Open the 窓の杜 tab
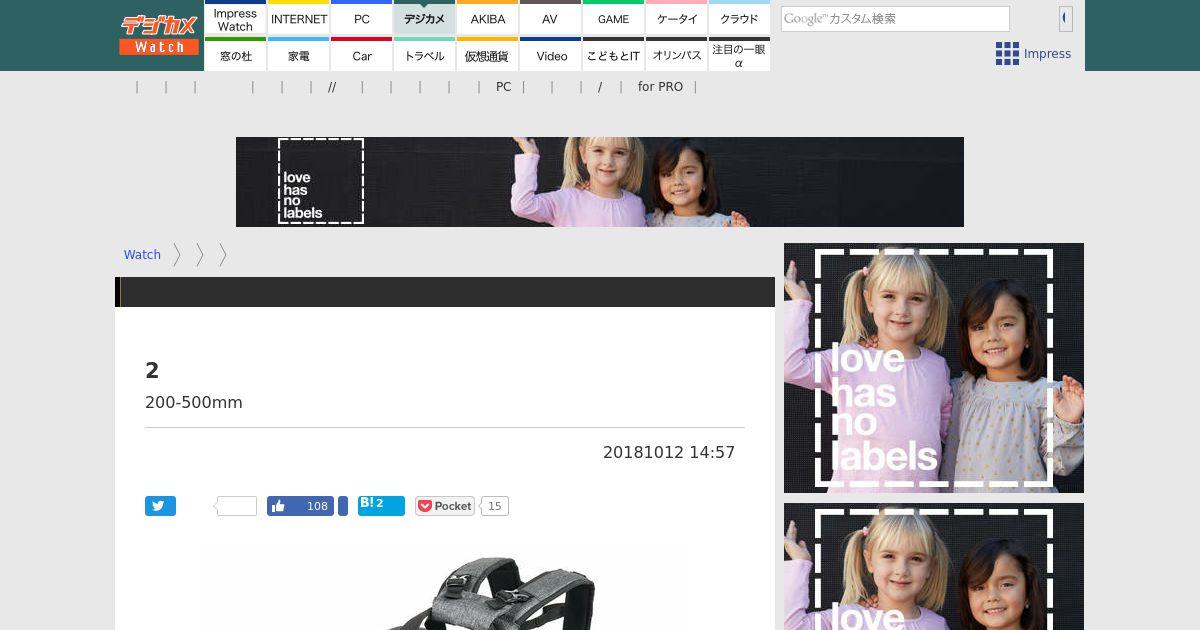1200x630 pixels. [x=235, y=55]
